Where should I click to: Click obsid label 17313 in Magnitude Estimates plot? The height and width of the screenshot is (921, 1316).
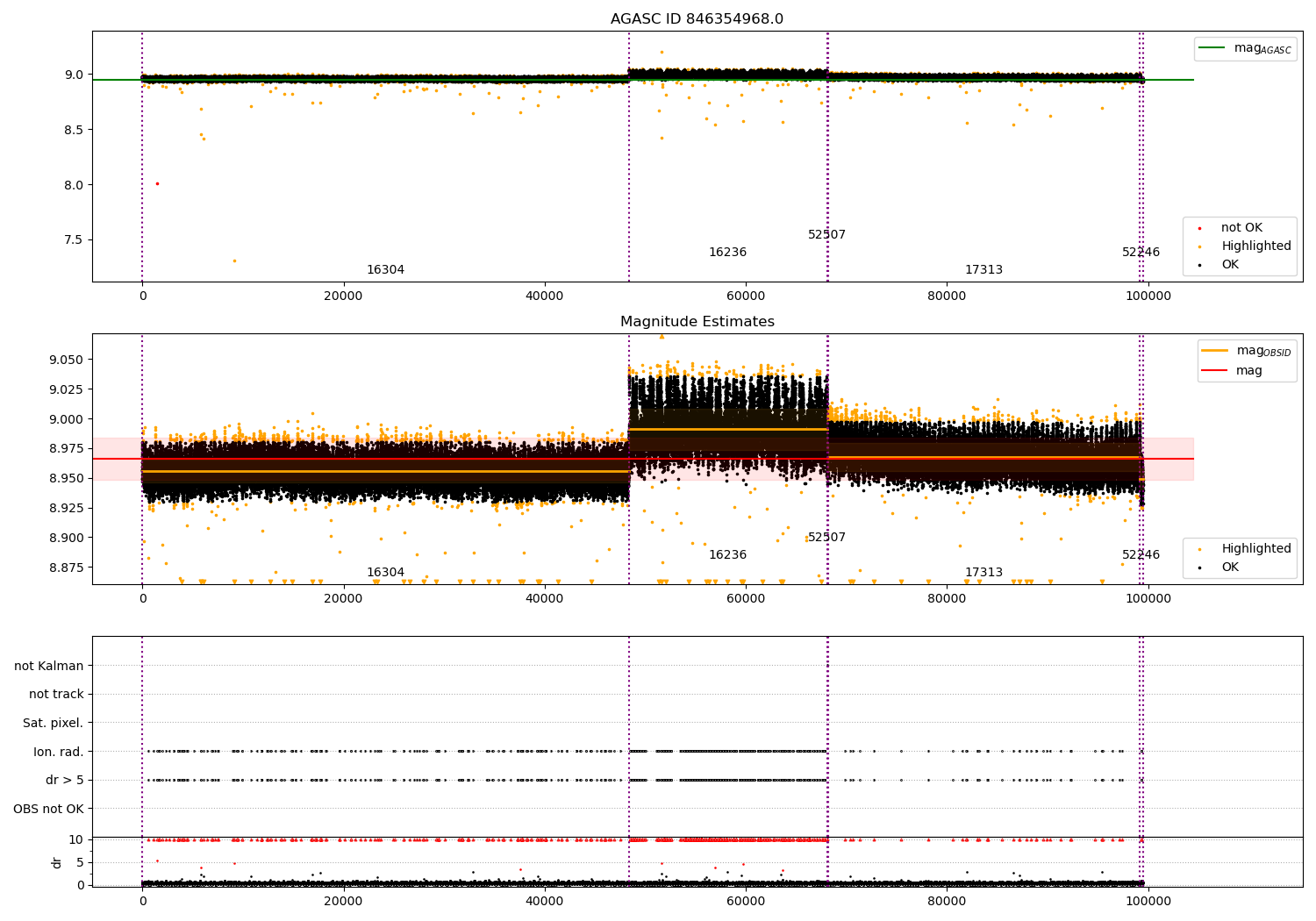[x=983, y=573]
